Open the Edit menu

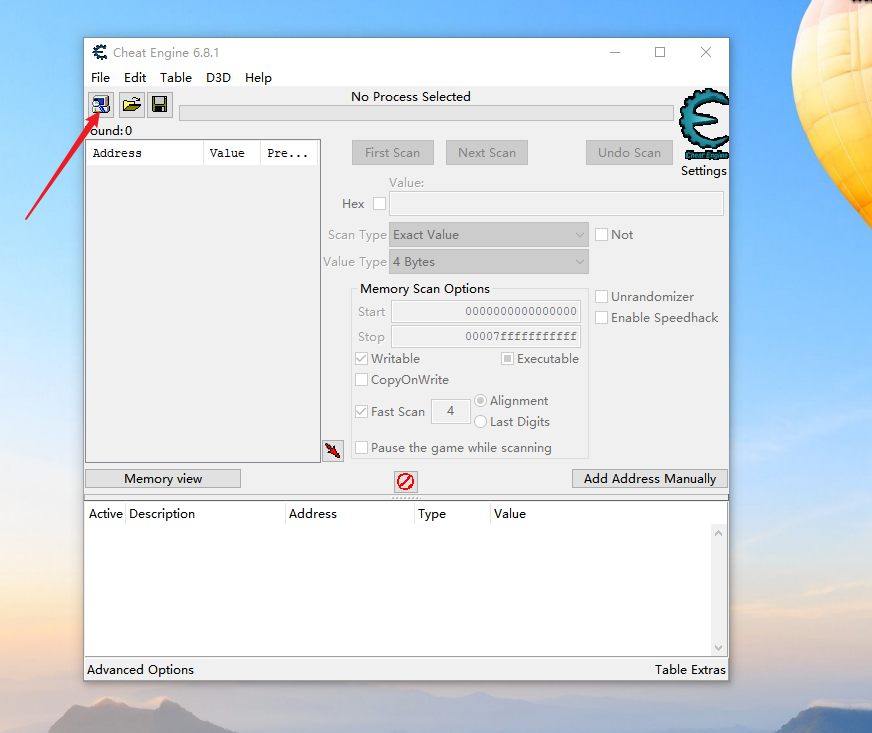(135, 77)
